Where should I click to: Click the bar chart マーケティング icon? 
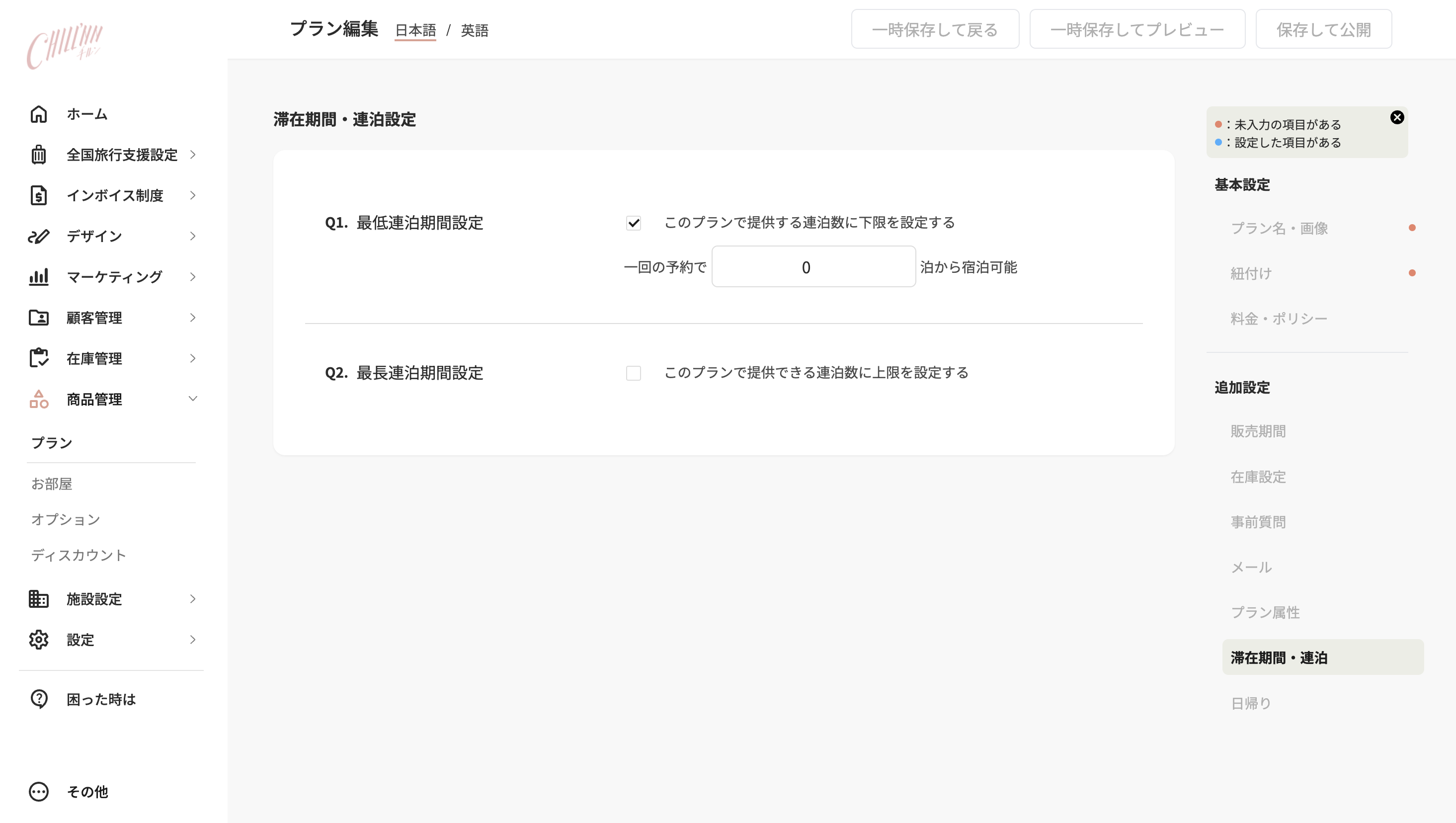pyautogui.click(x=38, y=277)
